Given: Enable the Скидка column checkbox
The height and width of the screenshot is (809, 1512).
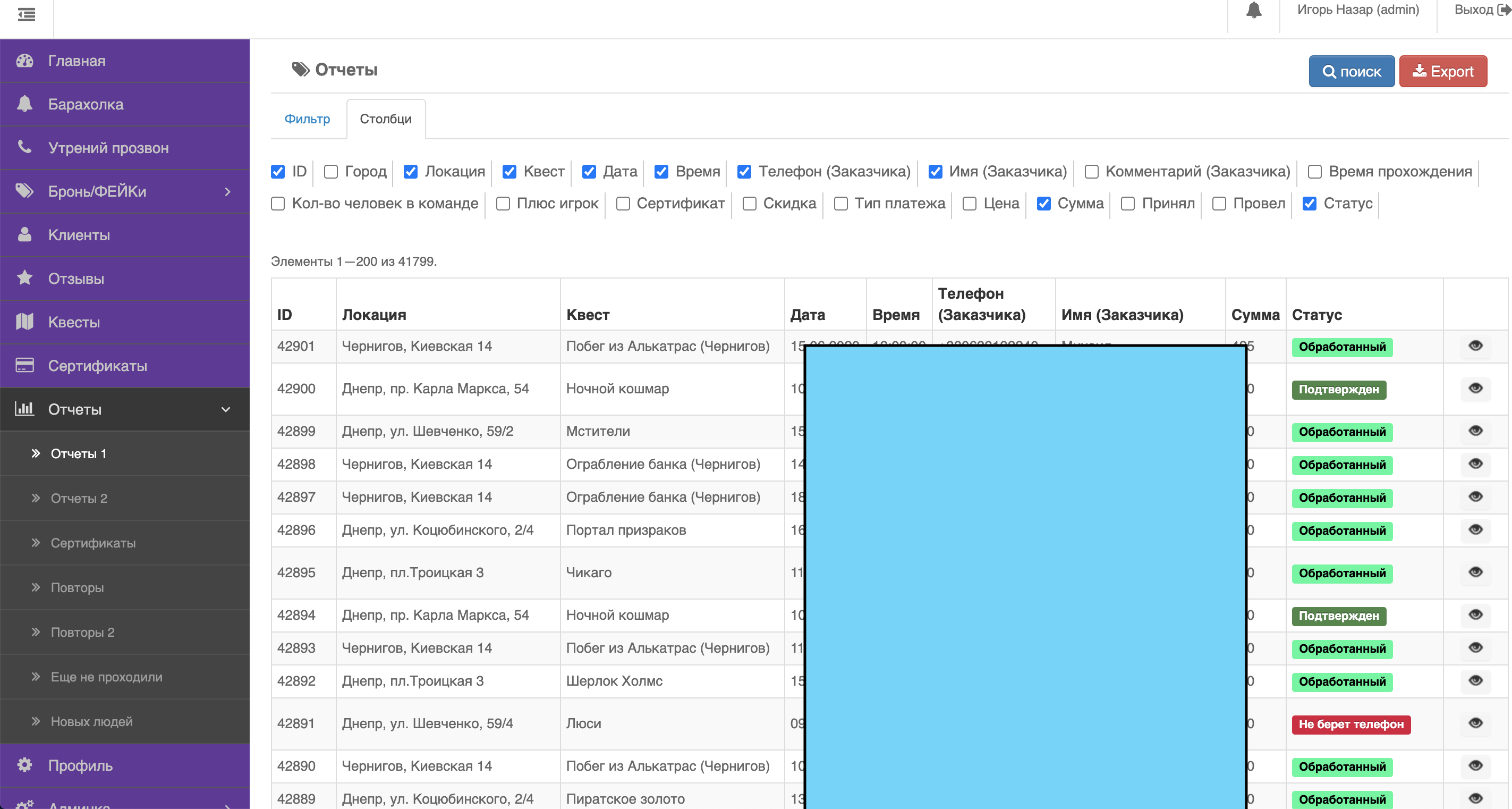Looking at the screenshot, I should tap(749, 204).
